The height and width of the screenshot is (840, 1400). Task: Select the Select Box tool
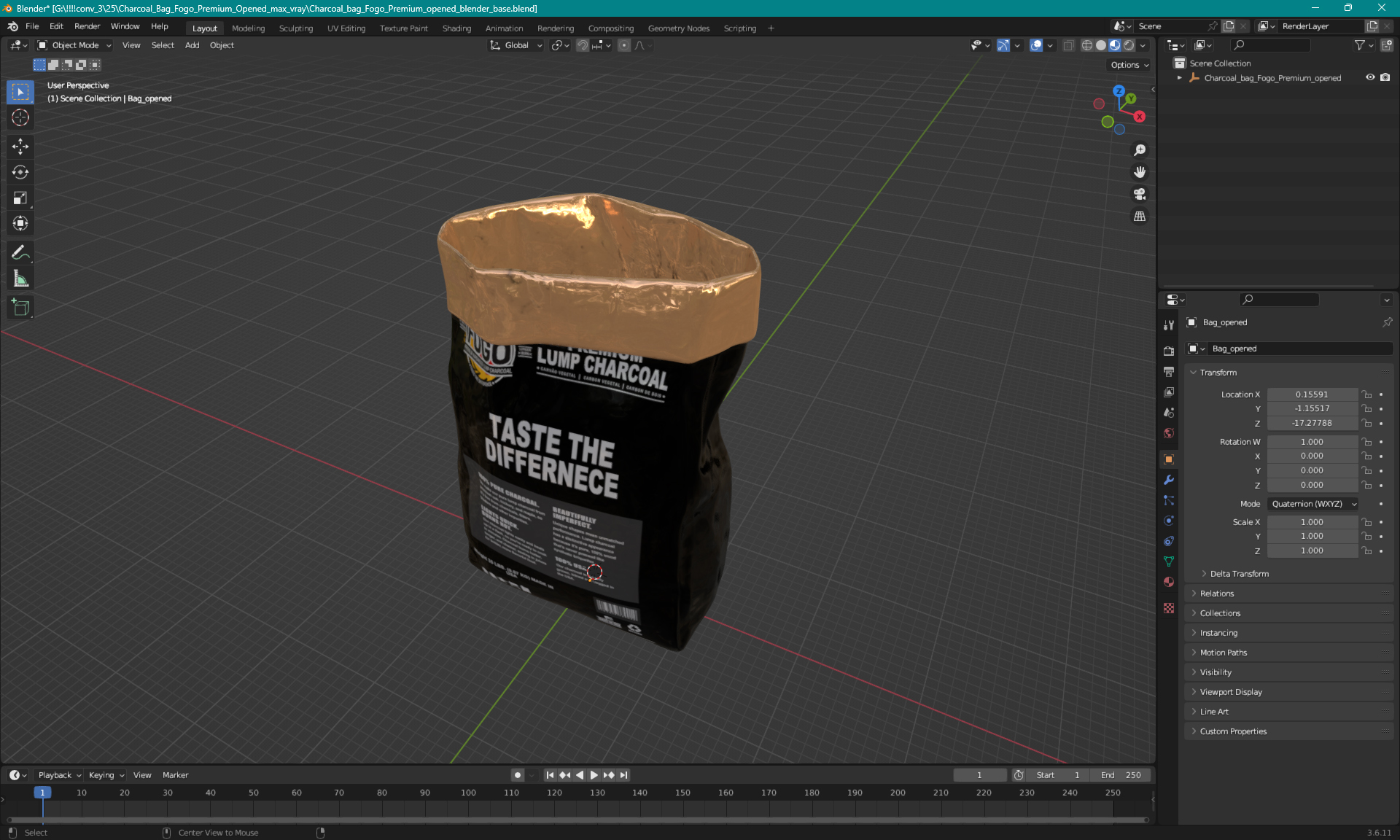(x=20, y=92)
